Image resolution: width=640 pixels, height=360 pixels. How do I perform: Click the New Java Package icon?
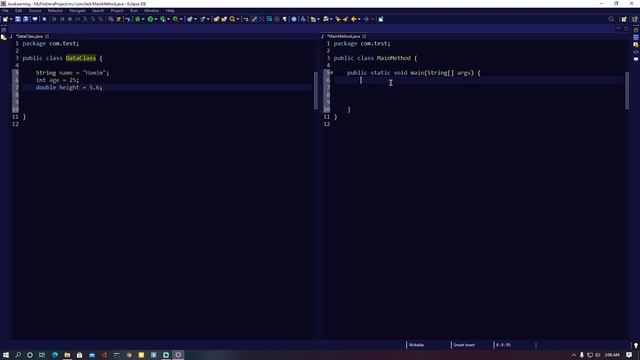pos(190,19)
